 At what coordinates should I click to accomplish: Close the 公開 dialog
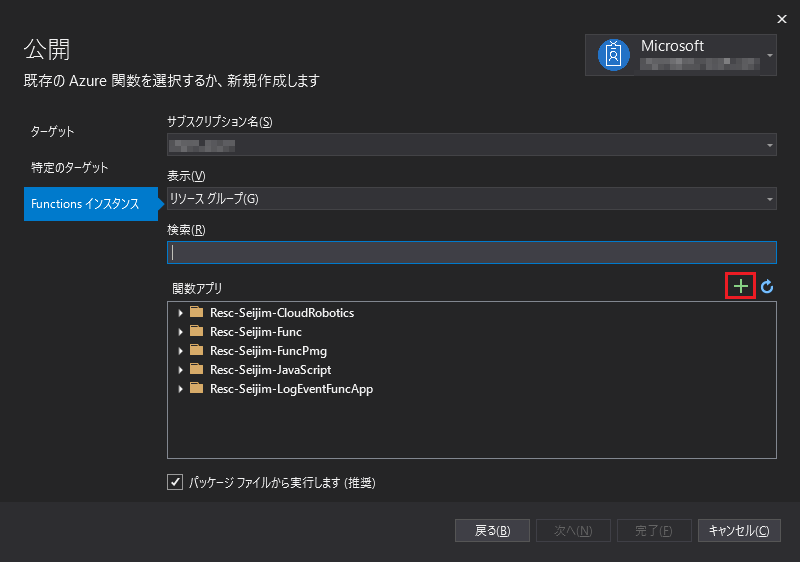[x=782, y=19]
